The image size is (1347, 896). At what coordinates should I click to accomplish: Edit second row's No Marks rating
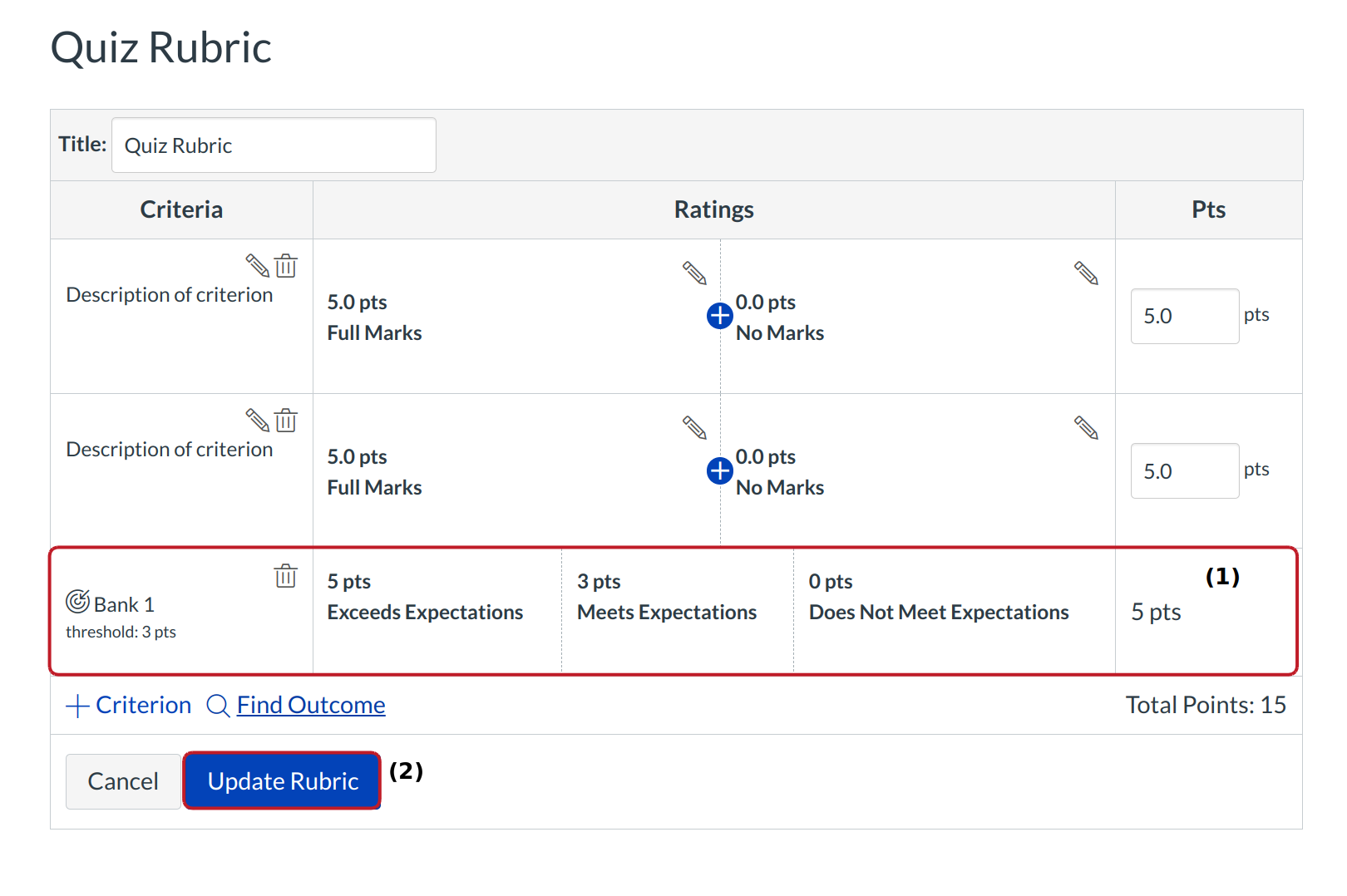pos(1086,427)
